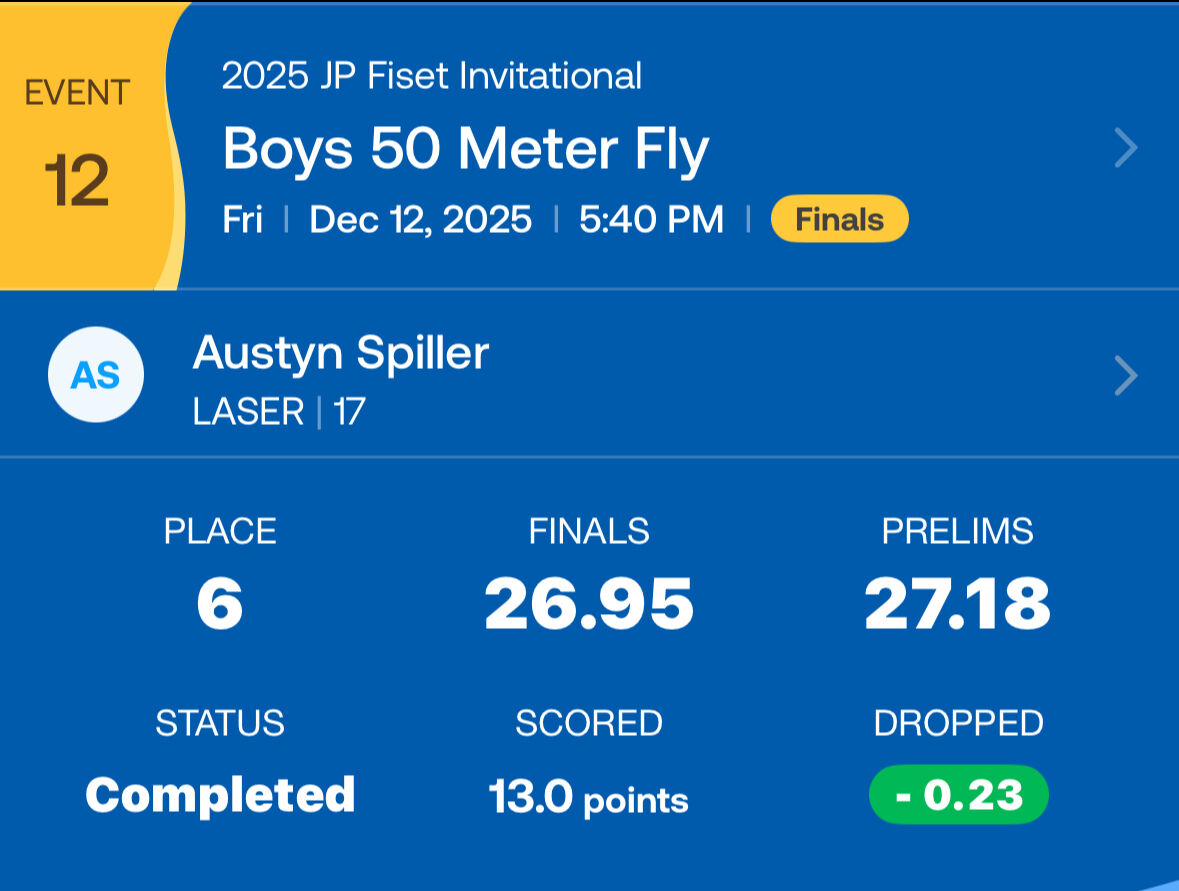Tap the 13.0 points scored value
The image size is (1179, 891).
pyautogui.click(x=588, y=798)
